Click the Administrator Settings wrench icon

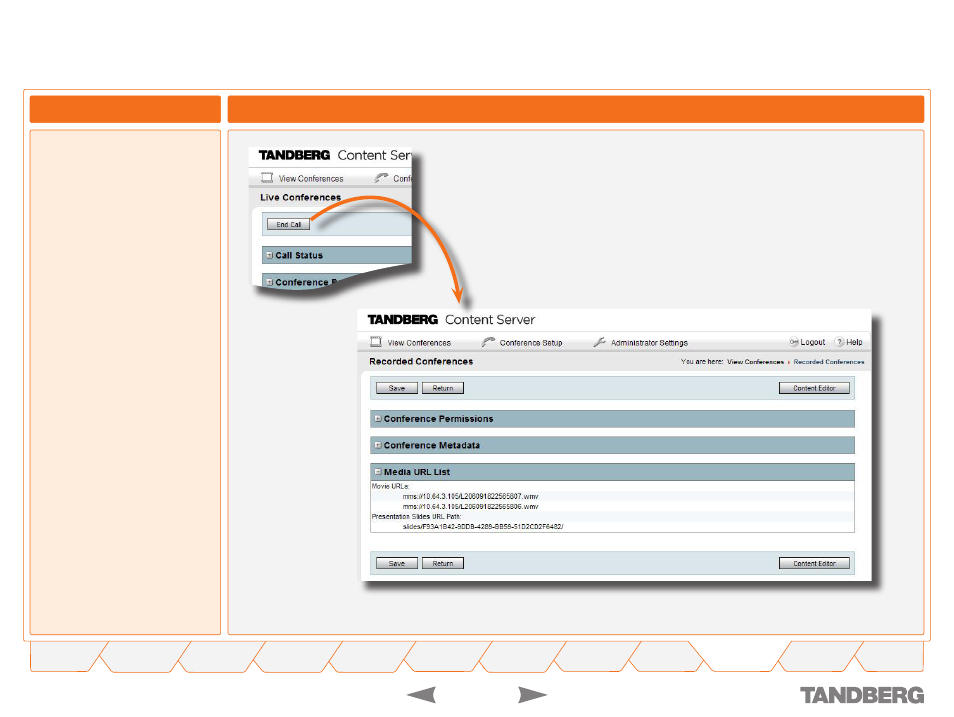point(599,342)
